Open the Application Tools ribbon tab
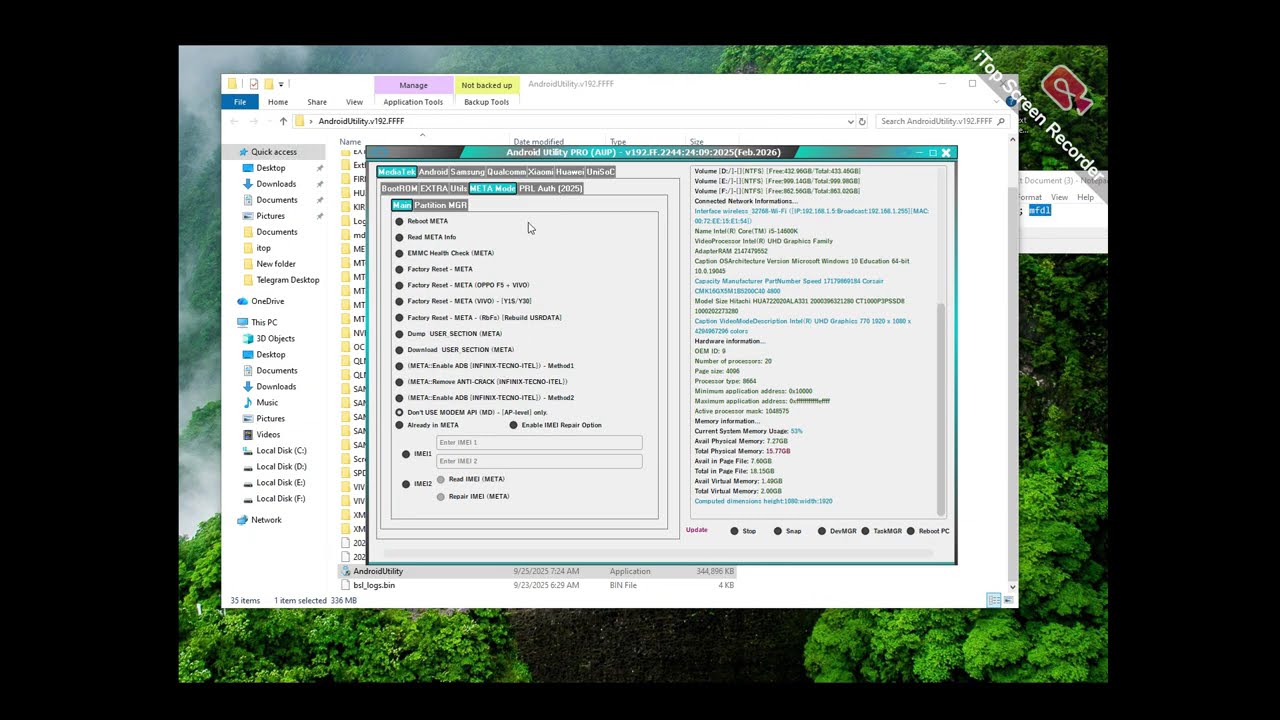Screen dimensions: 1280x720 [x=413, y=102]
